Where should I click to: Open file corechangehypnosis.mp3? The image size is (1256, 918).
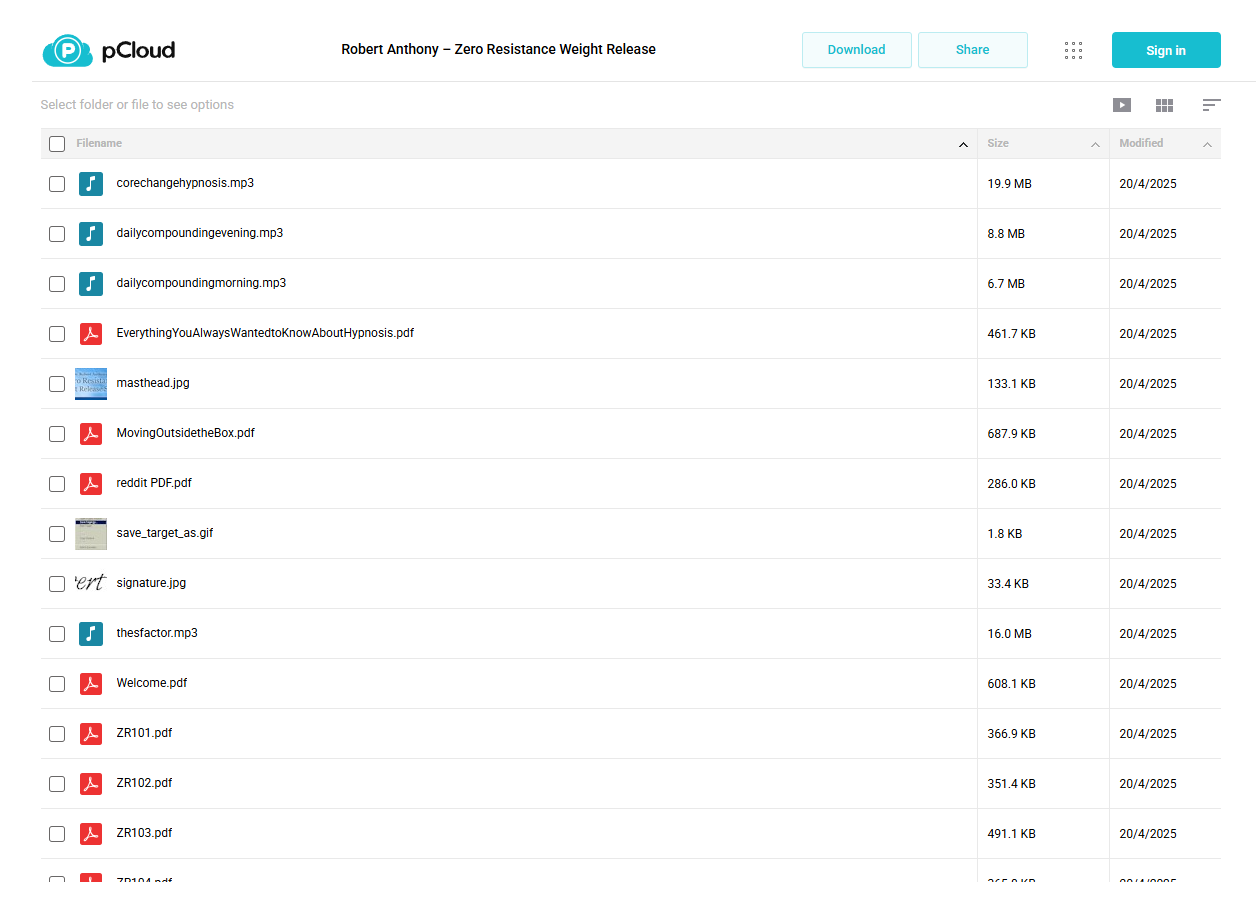tap(185, 183)
